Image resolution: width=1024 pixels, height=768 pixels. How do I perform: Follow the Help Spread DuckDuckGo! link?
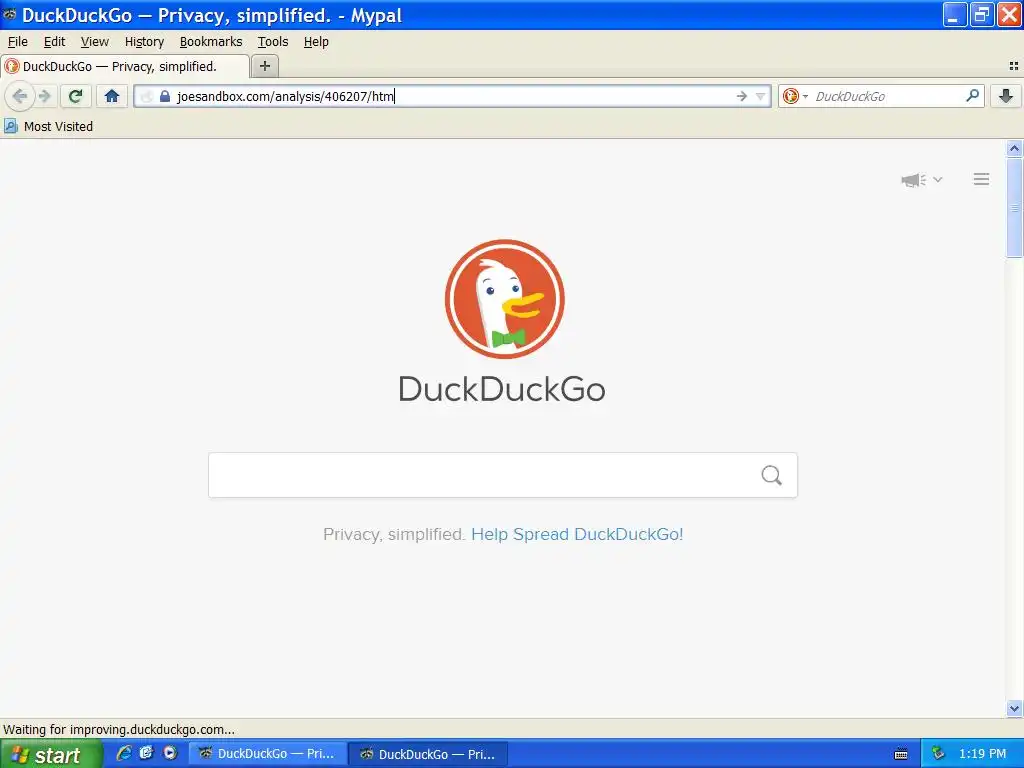[x=577, y=534]
